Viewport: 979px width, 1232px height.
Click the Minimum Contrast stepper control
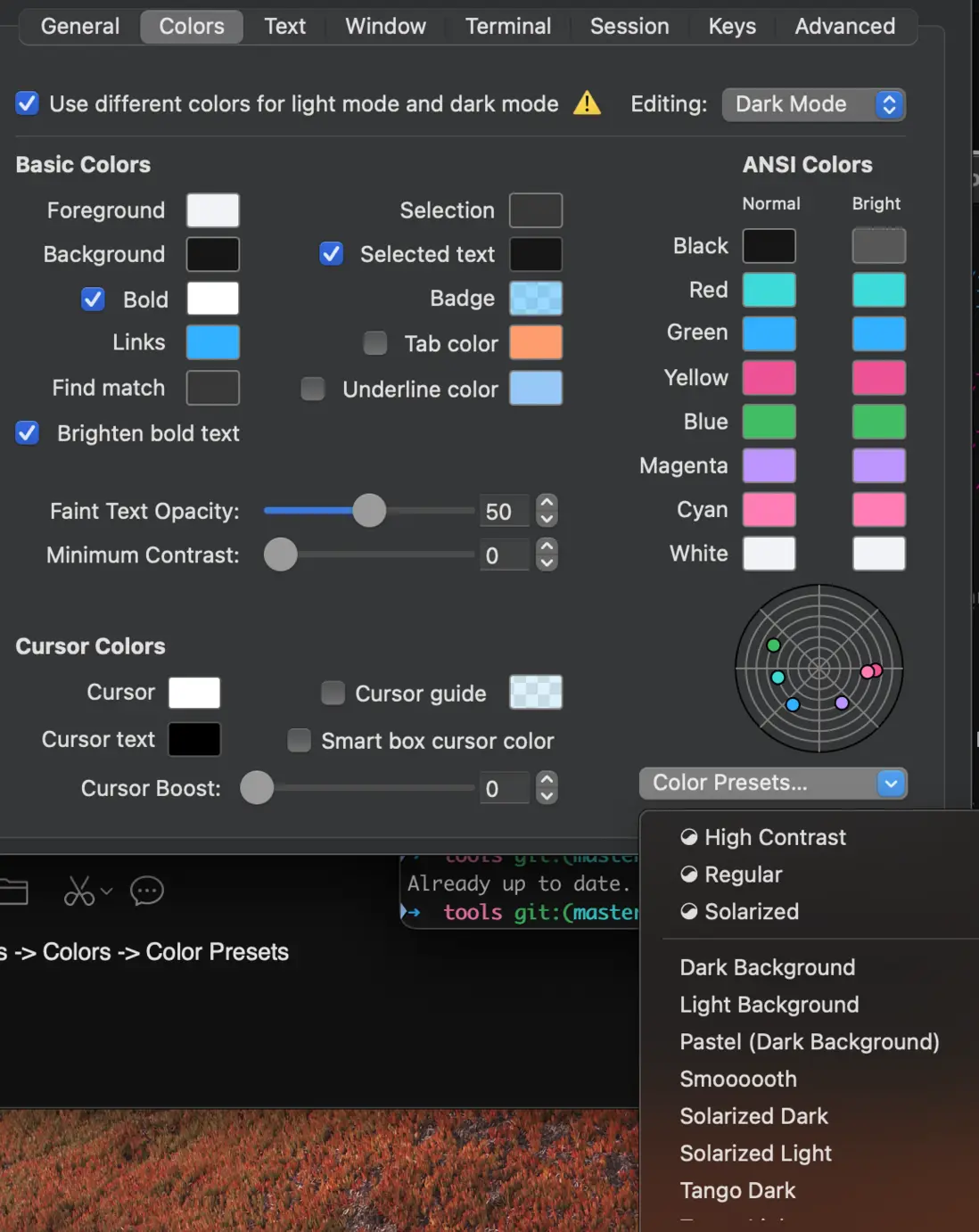point(547,554)
